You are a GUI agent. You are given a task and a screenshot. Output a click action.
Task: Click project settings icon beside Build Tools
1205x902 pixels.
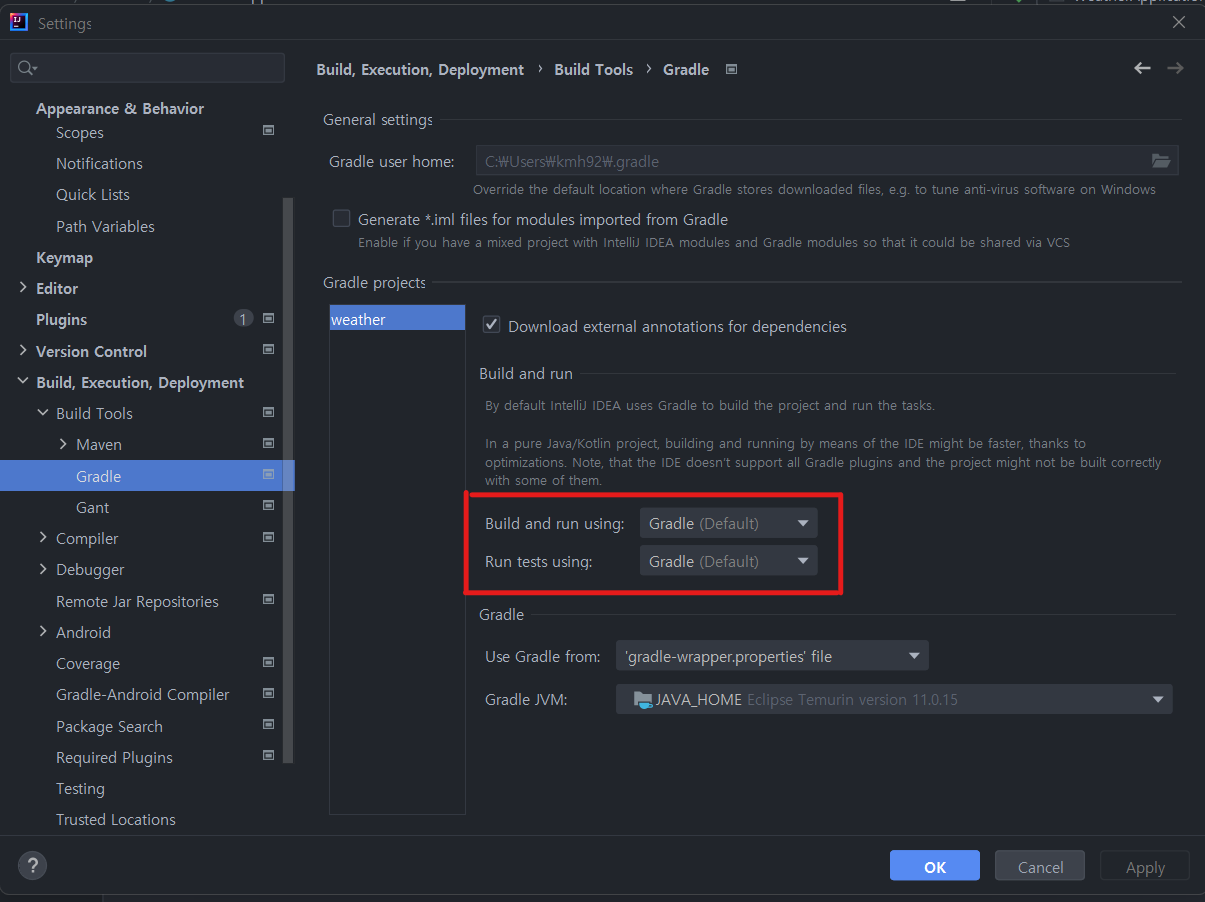pos(268,412)
